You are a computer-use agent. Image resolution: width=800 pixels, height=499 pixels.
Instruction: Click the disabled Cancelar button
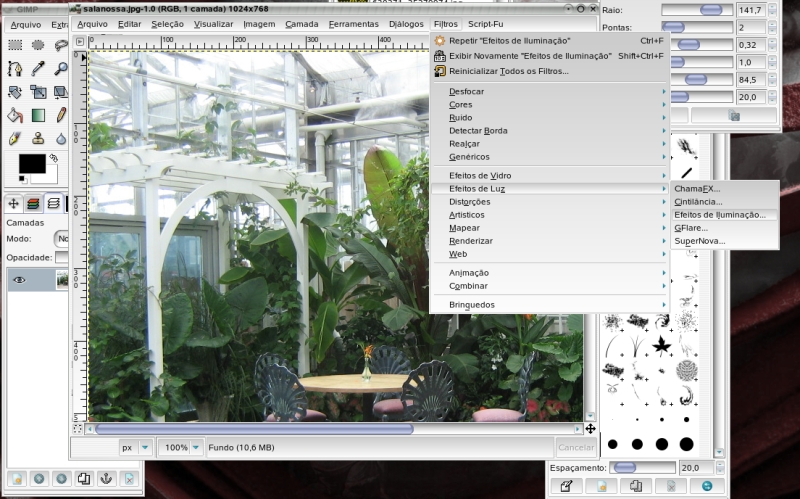pos(576,447)
